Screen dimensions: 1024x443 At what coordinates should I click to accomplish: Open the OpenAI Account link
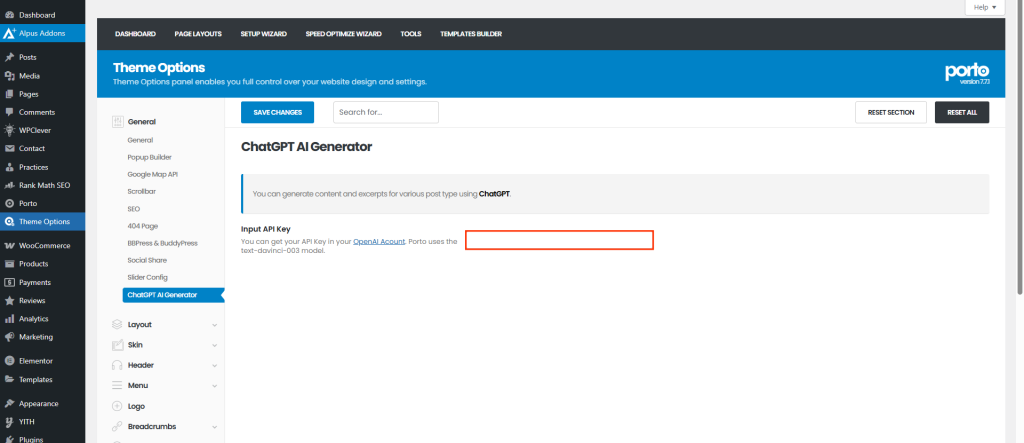pos(378,241)
